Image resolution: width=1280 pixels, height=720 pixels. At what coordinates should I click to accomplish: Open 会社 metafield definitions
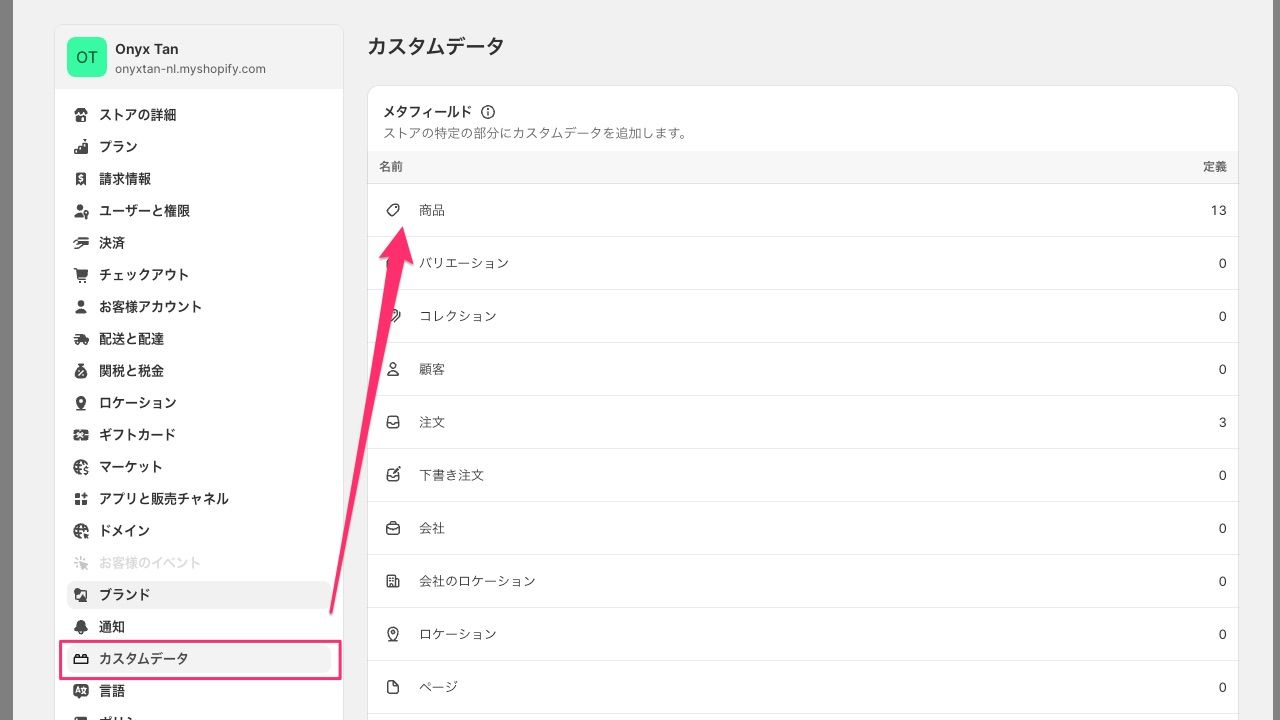point(803,528)
